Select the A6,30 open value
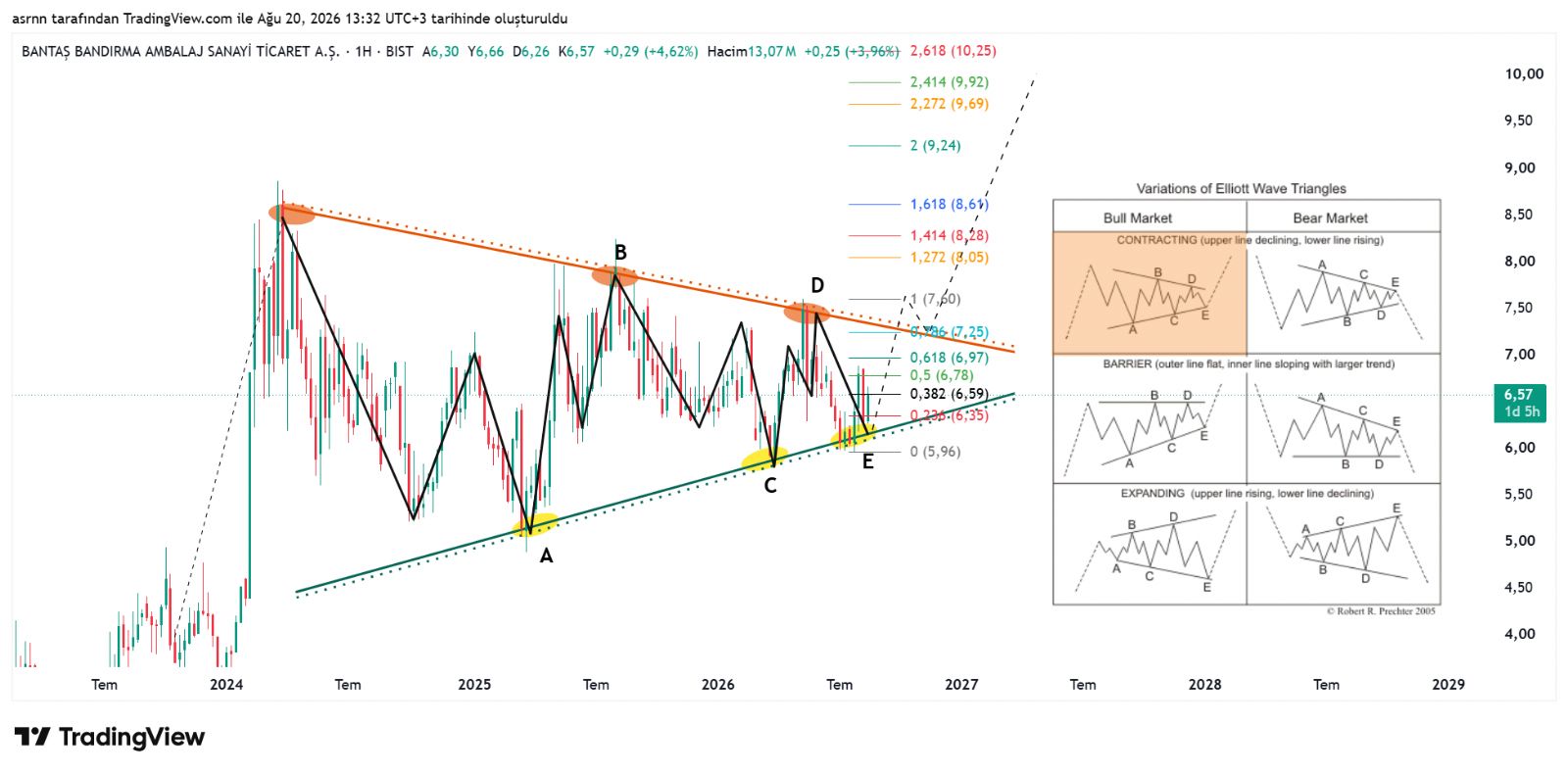Screen dimensions: 1568x773 441,52
